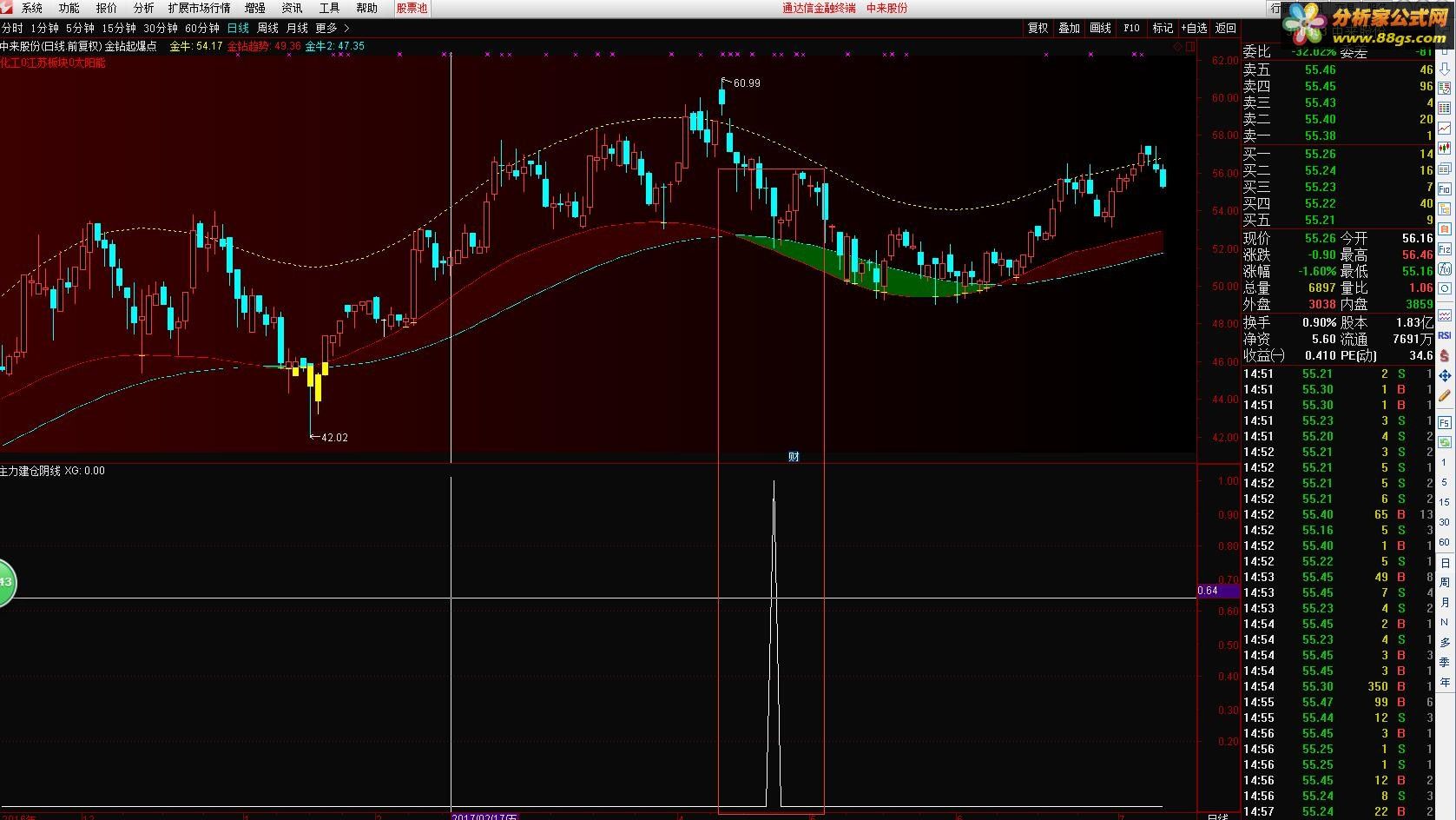1456x820 pixels.
Task: Open the colored grid table icon
Action: (x=1445, y=107)
